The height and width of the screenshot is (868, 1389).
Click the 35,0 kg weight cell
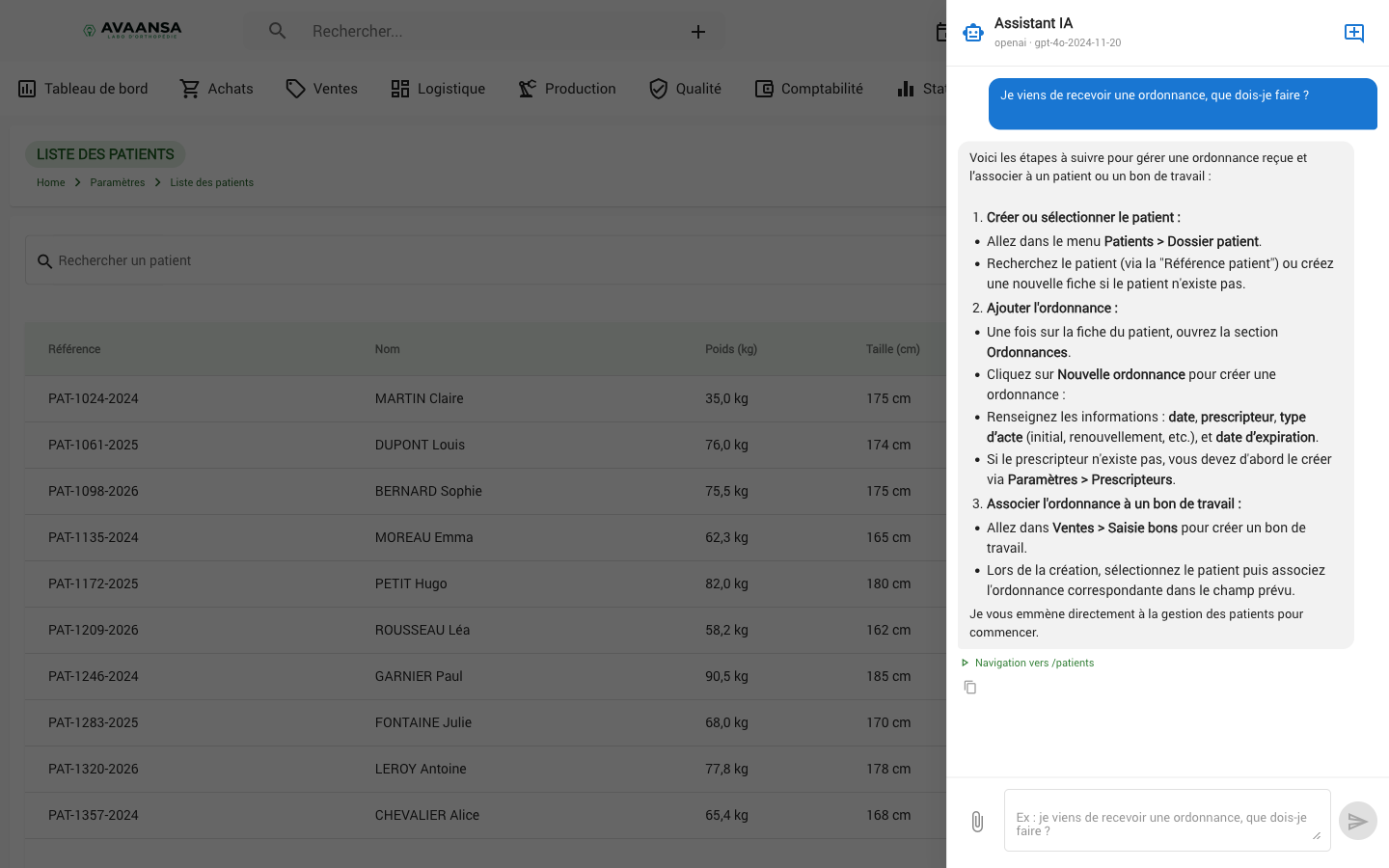(726, 398)
